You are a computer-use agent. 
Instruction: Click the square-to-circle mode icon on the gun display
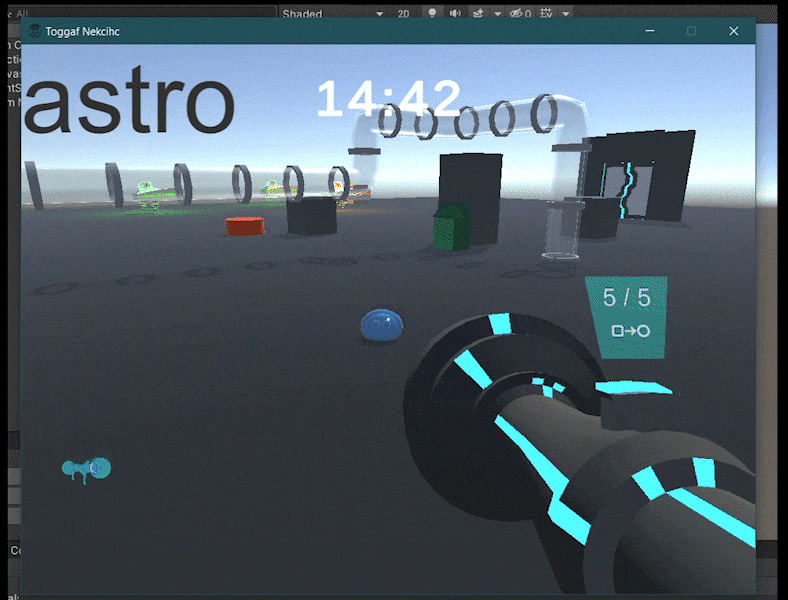[x=630, y=331]
